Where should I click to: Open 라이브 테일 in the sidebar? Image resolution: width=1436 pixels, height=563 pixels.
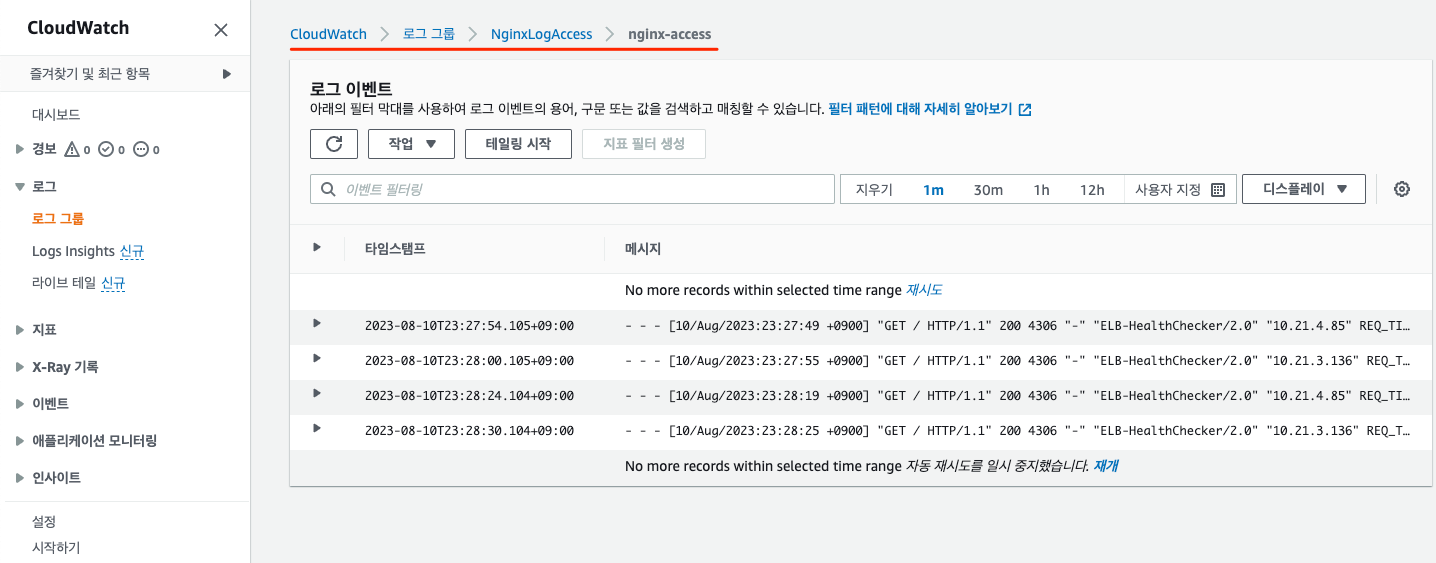coord(64,284)
